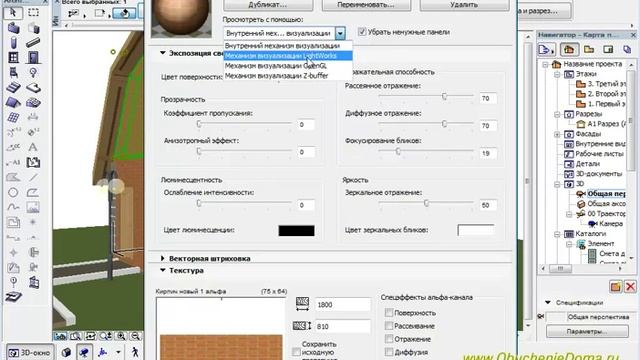Collapse the Спецификации section in Navigator
Image resolution: width=640 pixels, height=360 pixels.
[x=548, y=302]
